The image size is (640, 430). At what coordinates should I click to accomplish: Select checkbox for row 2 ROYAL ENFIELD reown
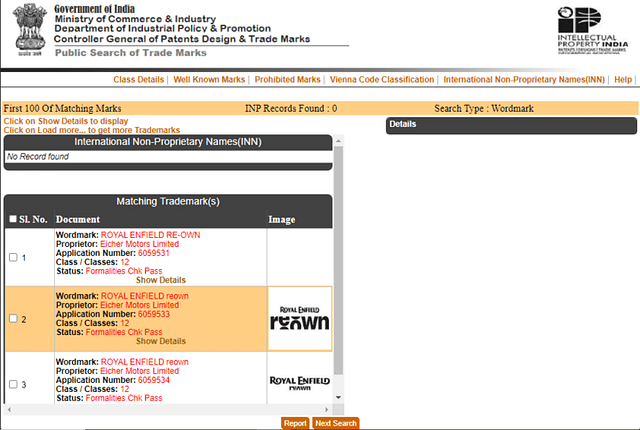pyautogui.click(x=13, y=319)
